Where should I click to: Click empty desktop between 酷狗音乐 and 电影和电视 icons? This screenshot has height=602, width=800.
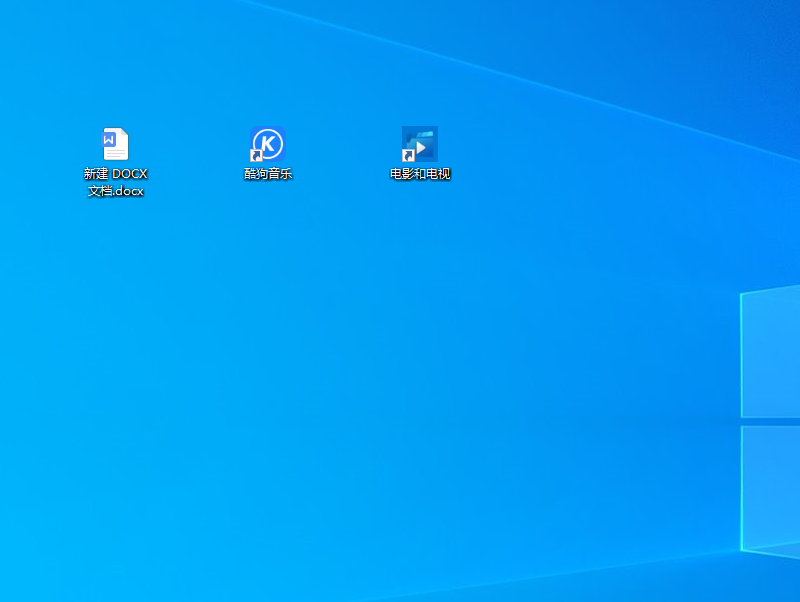point(344,150)
